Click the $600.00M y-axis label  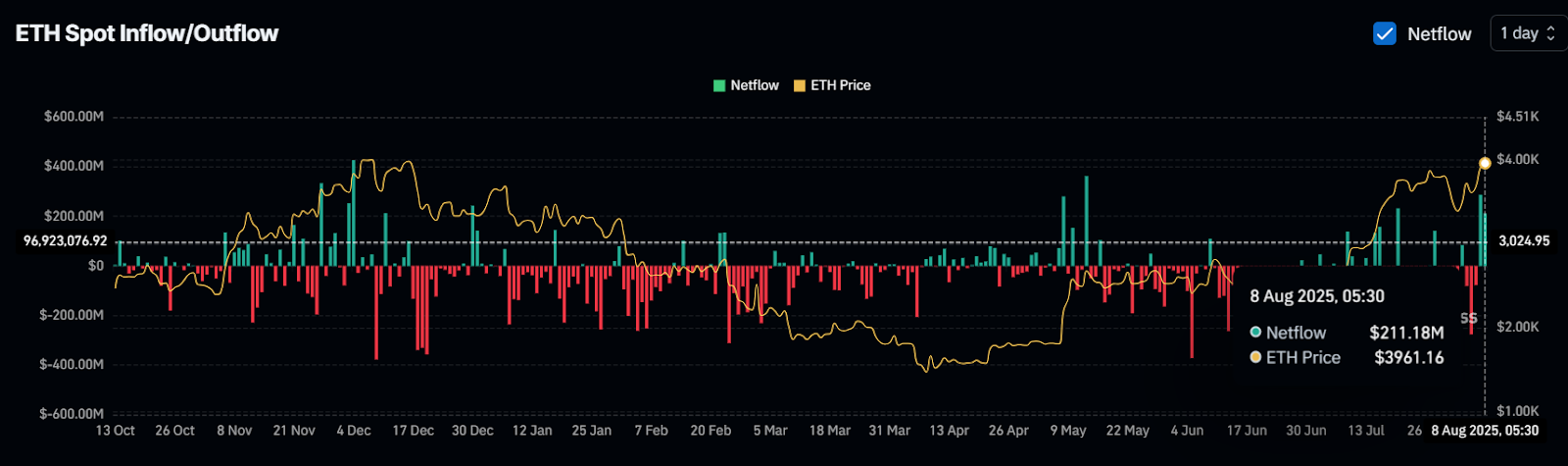coord(73,117)
